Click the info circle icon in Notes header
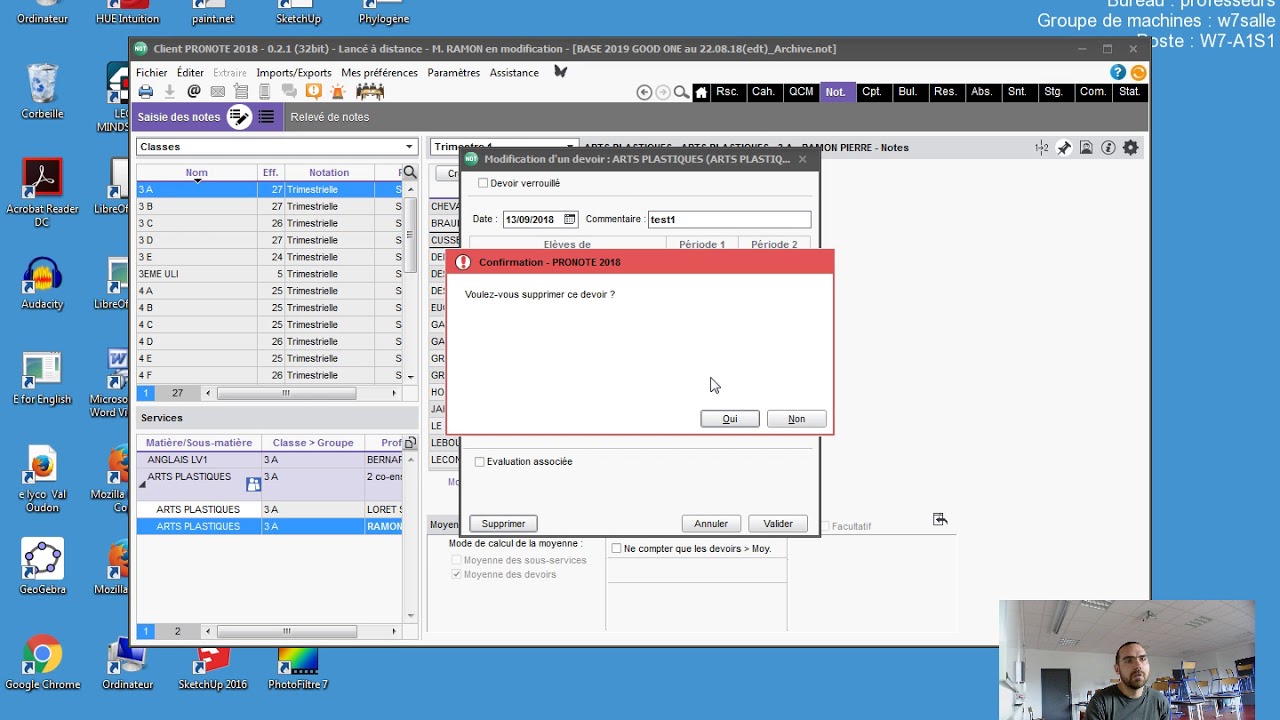The image size is (1280, 720). point(1108,147)
